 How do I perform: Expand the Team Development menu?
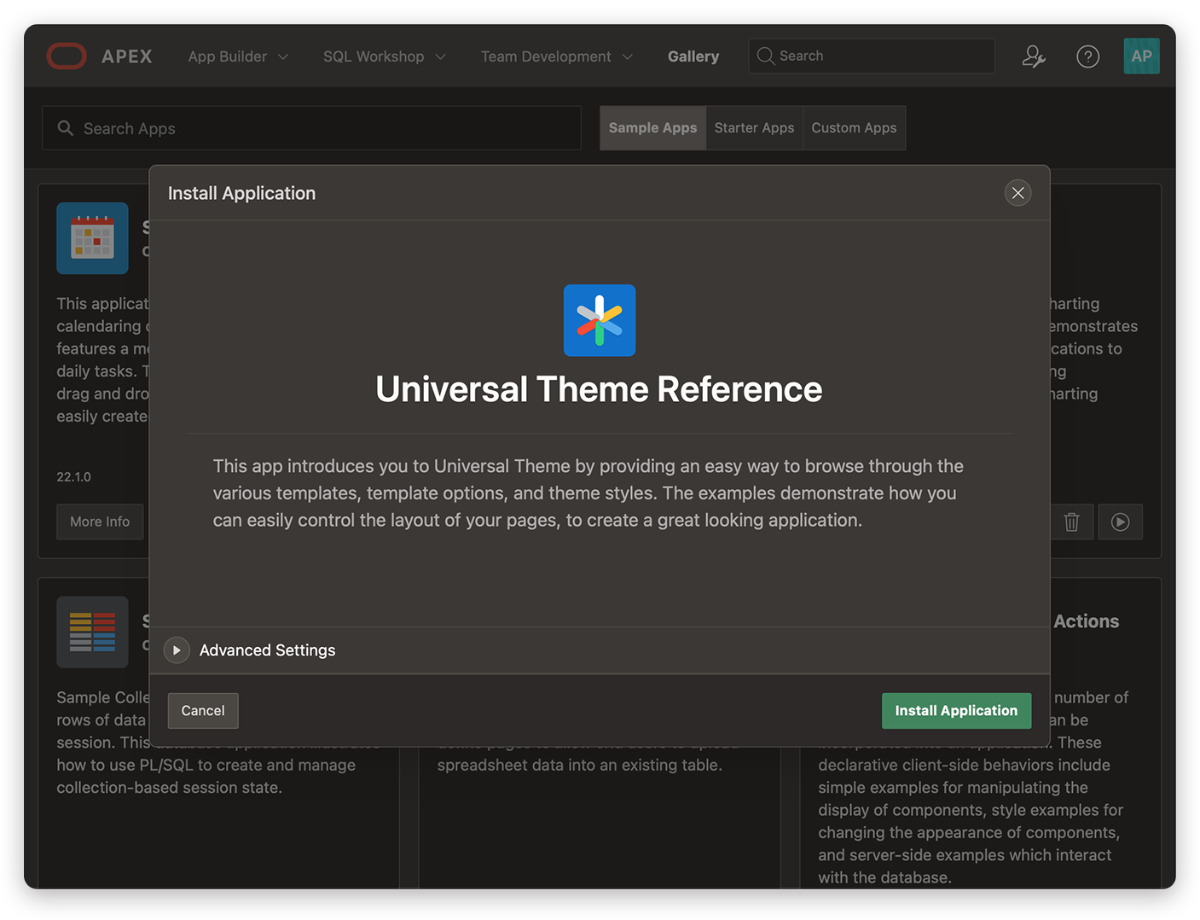click(556, 57)
